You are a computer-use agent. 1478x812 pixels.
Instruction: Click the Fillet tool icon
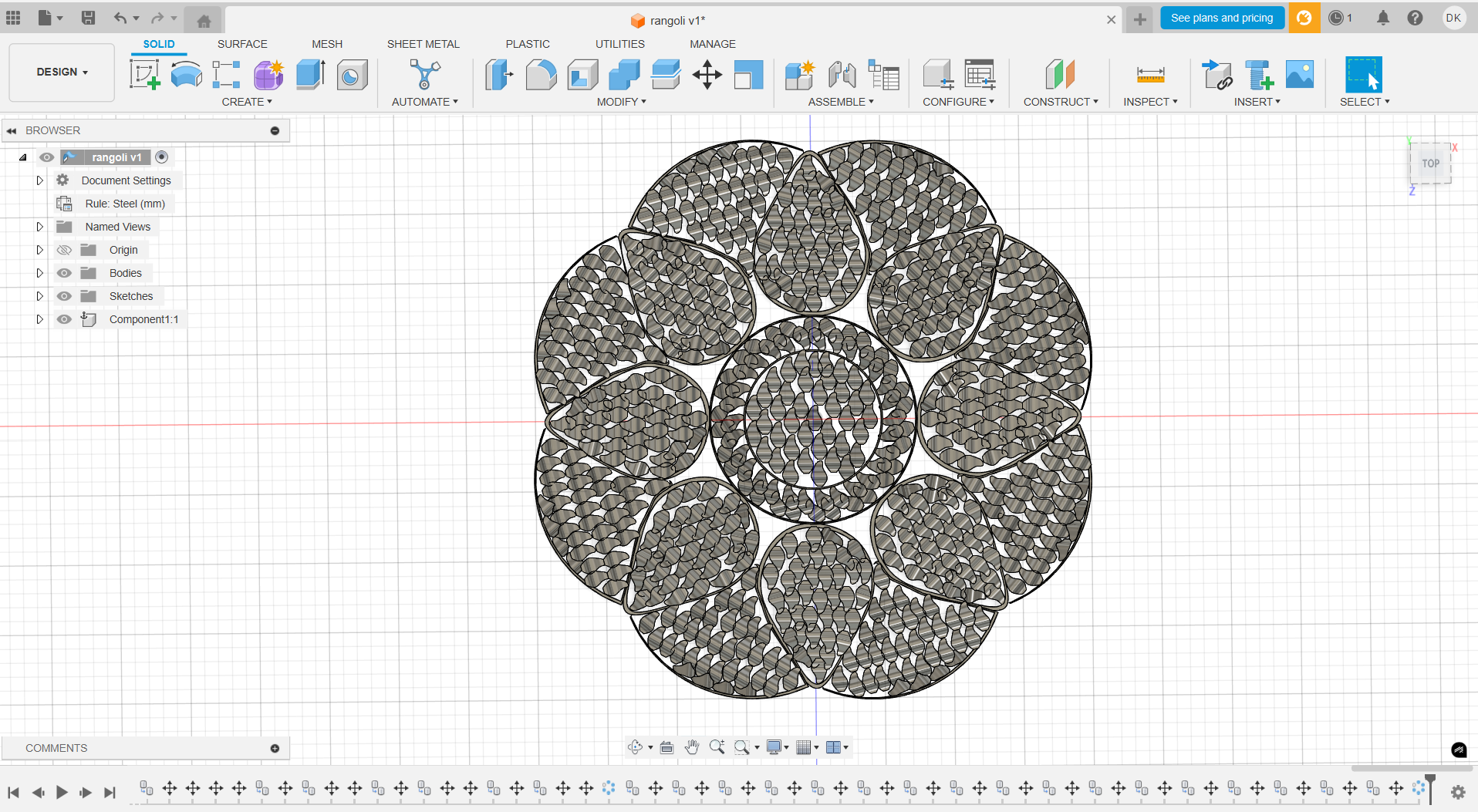click(541, 75)
